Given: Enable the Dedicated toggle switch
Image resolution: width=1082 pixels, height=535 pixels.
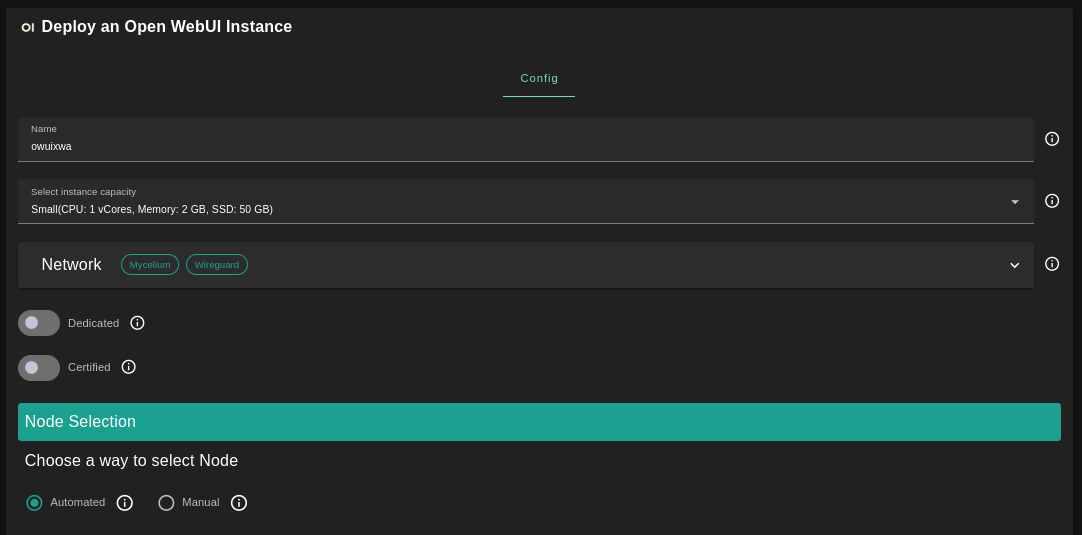Looking at the screenshot, I should 39,323.
